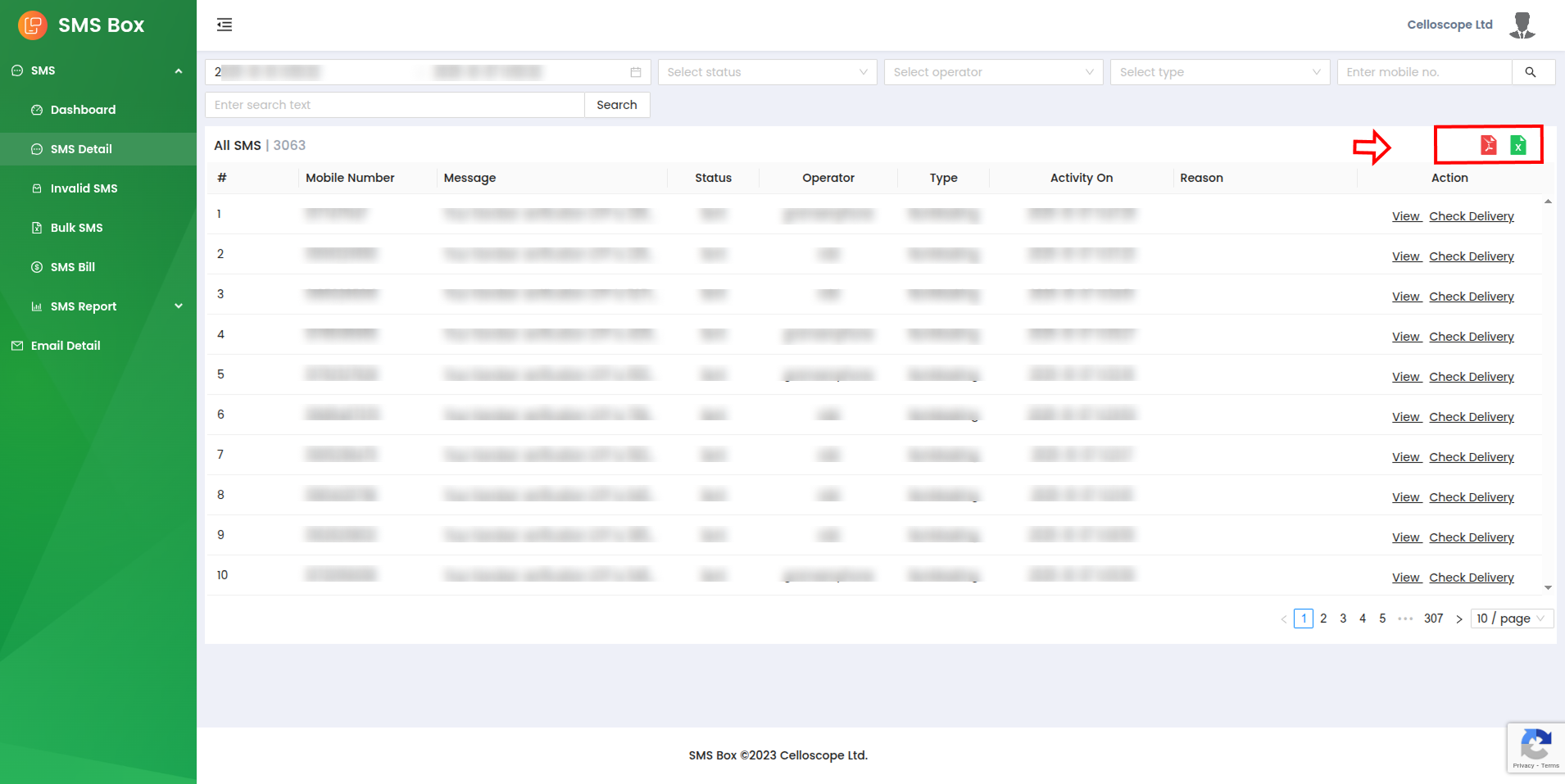Go to Bulk SMS page
The width and height of the screenshot is (1565, 784).
(76, 228)
